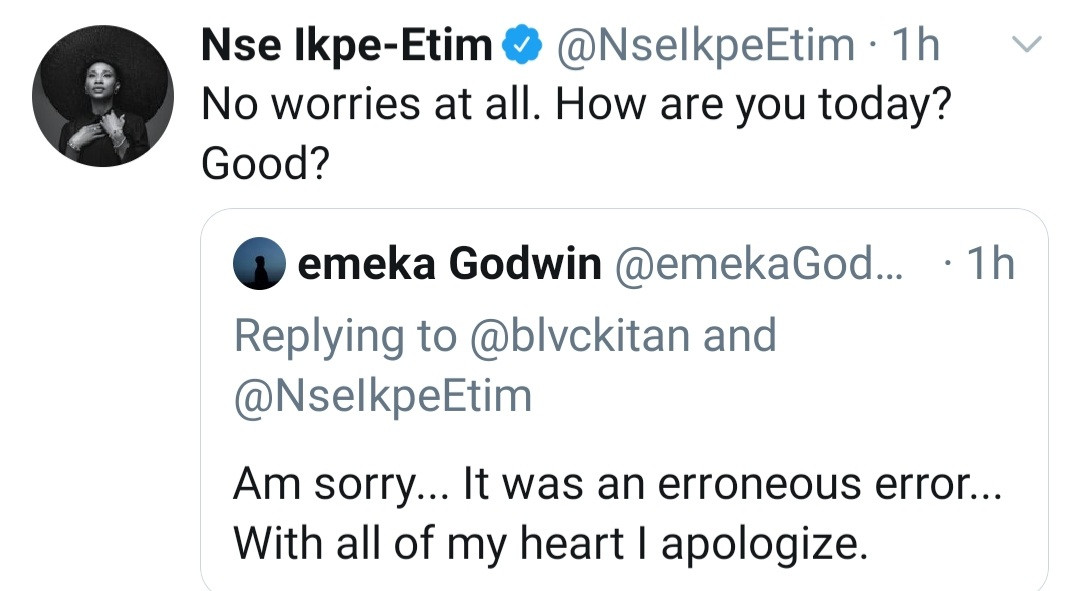
Task: Click 'With all of my heart I apologize' line
Action: click(x=550, y=541)
